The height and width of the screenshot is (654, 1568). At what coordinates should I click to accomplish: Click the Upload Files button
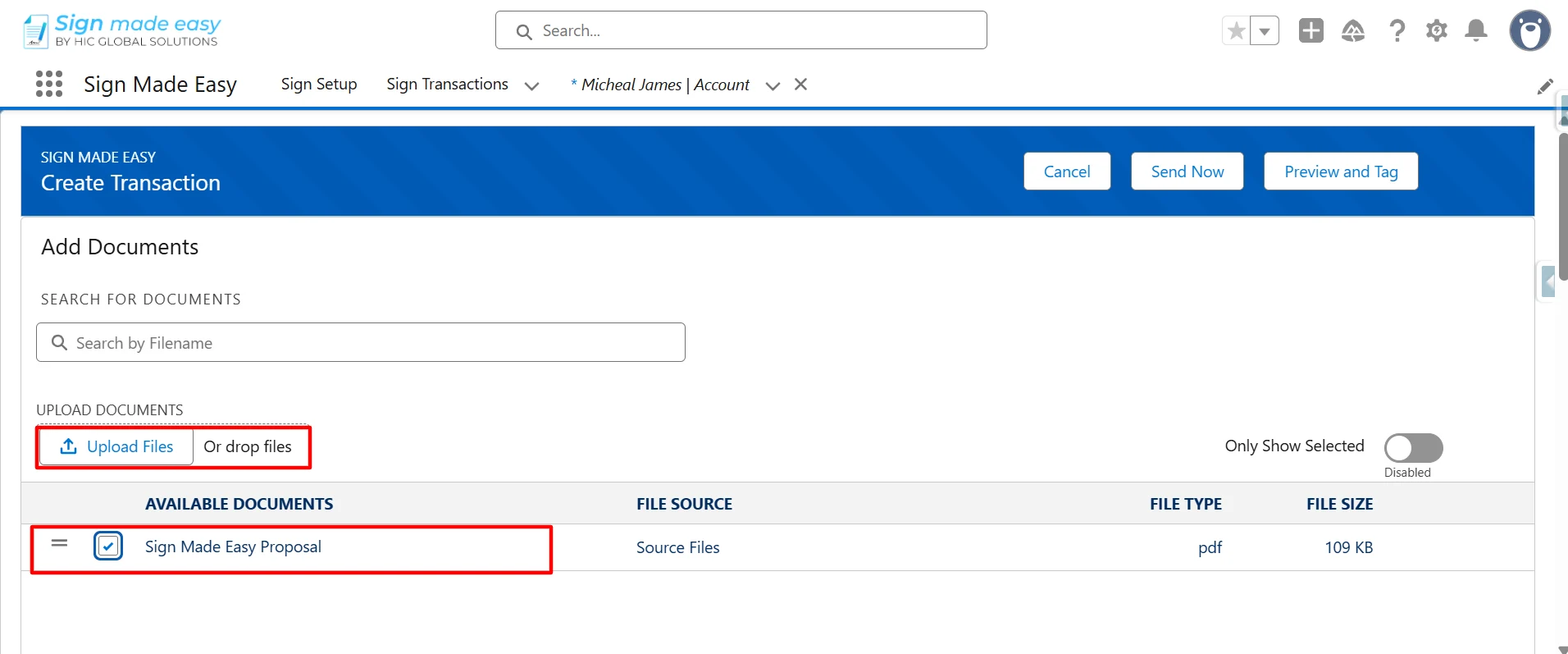tap(116, 446)
